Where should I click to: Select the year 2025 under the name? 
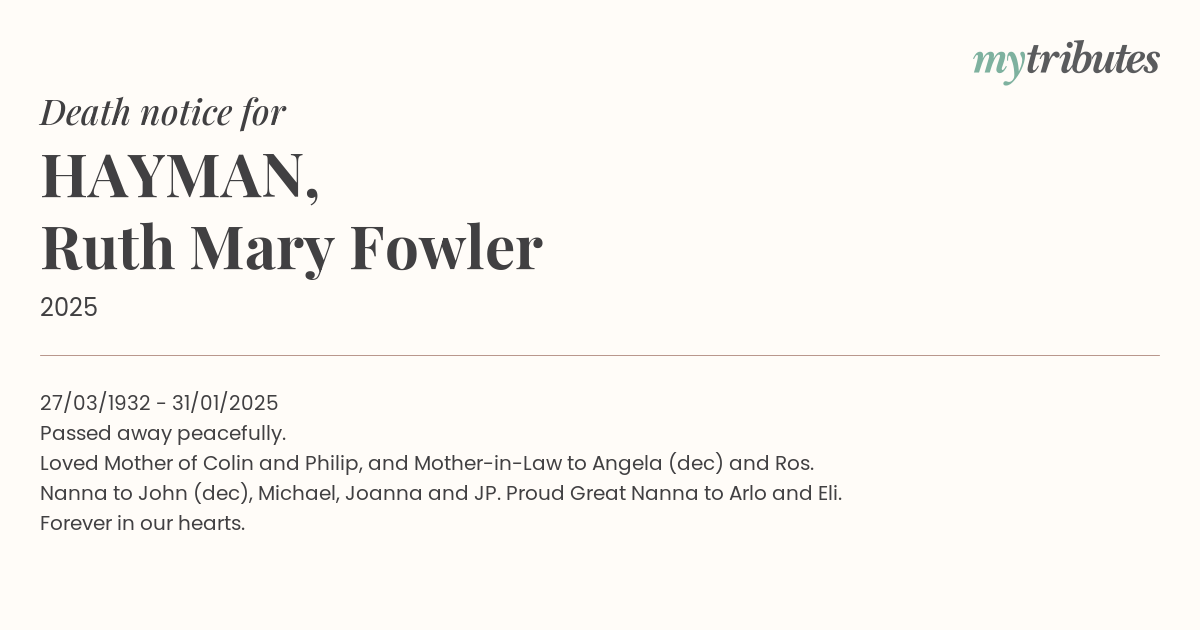(x=69, y=308)
